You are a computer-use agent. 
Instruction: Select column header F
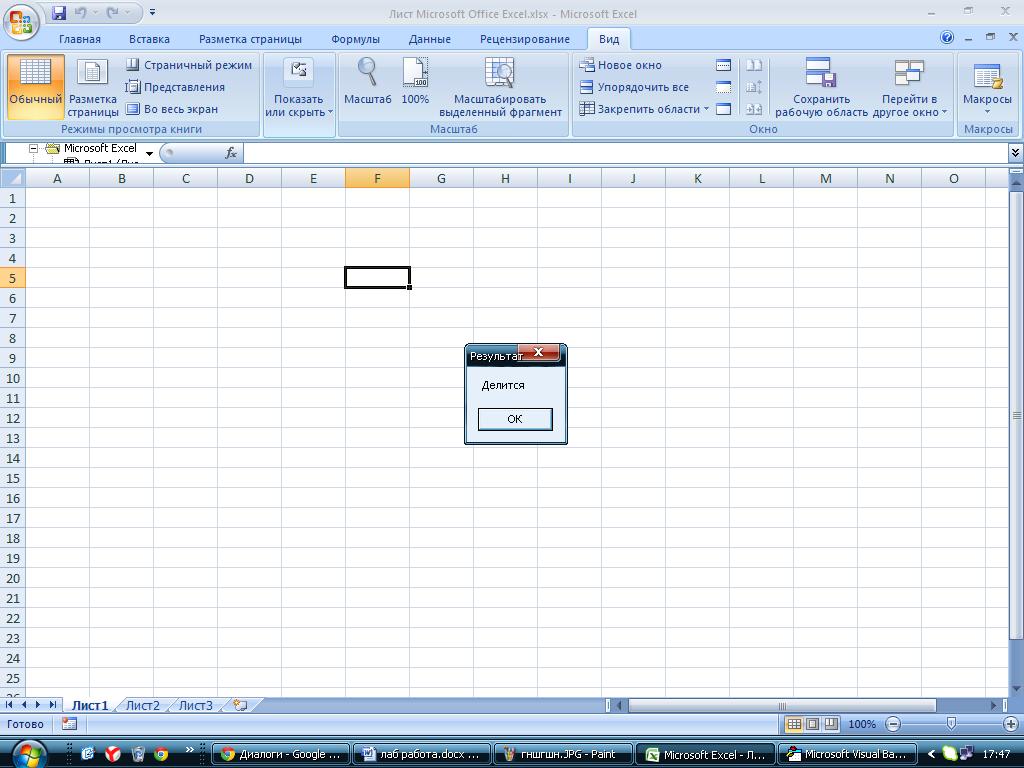(377, 178)
